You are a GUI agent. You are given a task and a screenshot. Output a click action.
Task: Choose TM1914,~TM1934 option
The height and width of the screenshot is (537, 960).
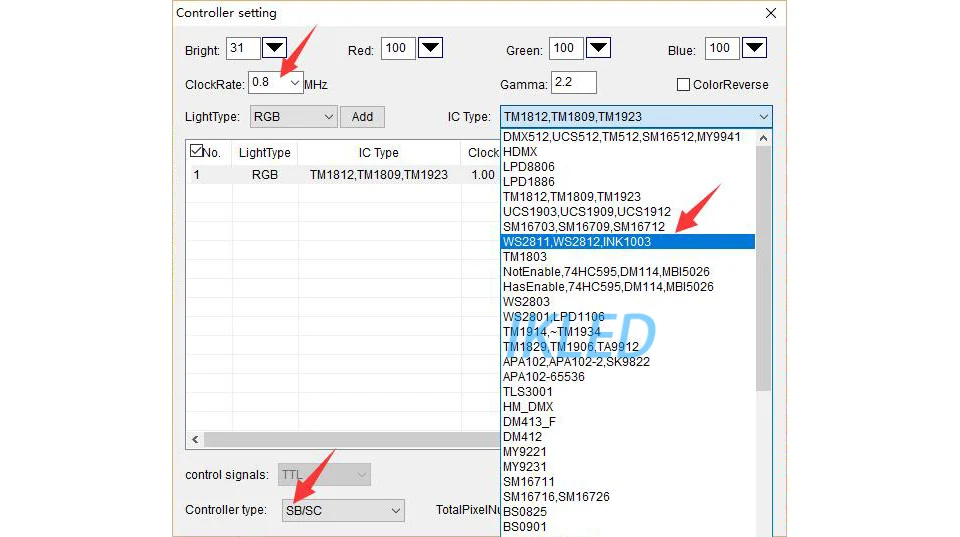click(x=628, y=331)
